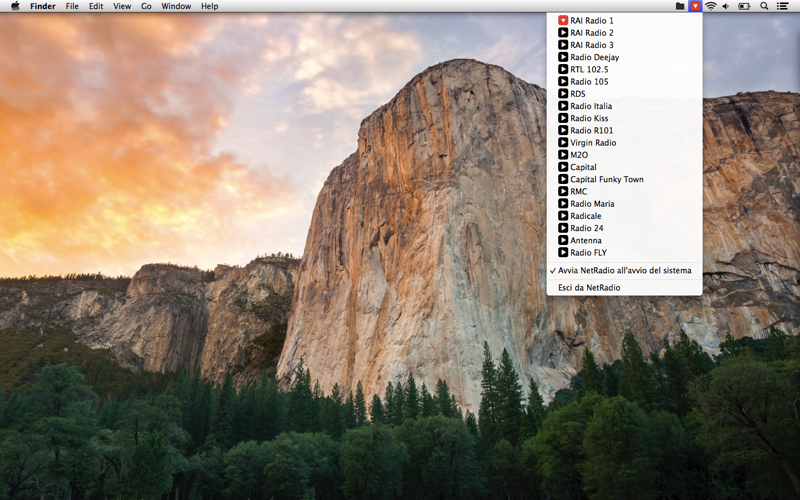The height and width of the screenshot is (500, 800).
Task: Select the Virgin Radio station name
Action: tap(593, 143)
